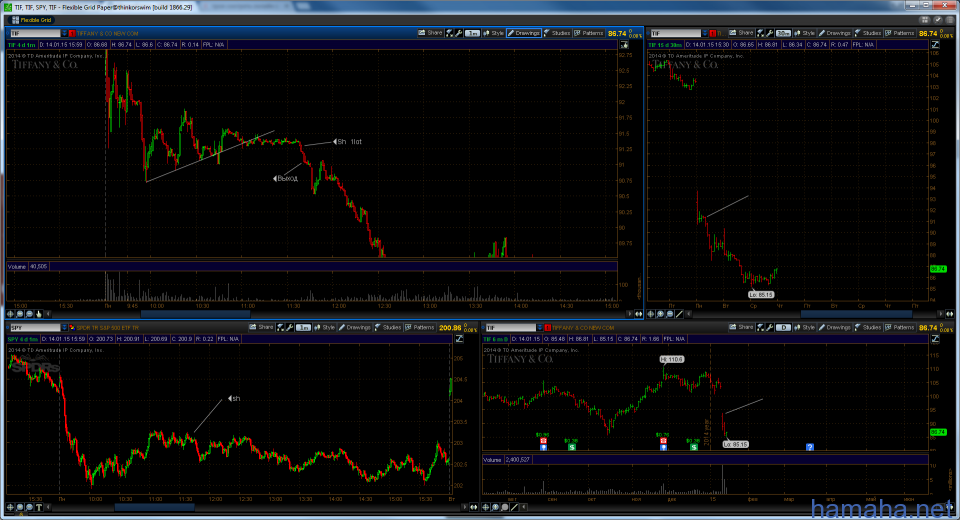The image size is (960, 520).
Task: Click Share in the top-right TIF 30m chart
Action: pos(741,33)
